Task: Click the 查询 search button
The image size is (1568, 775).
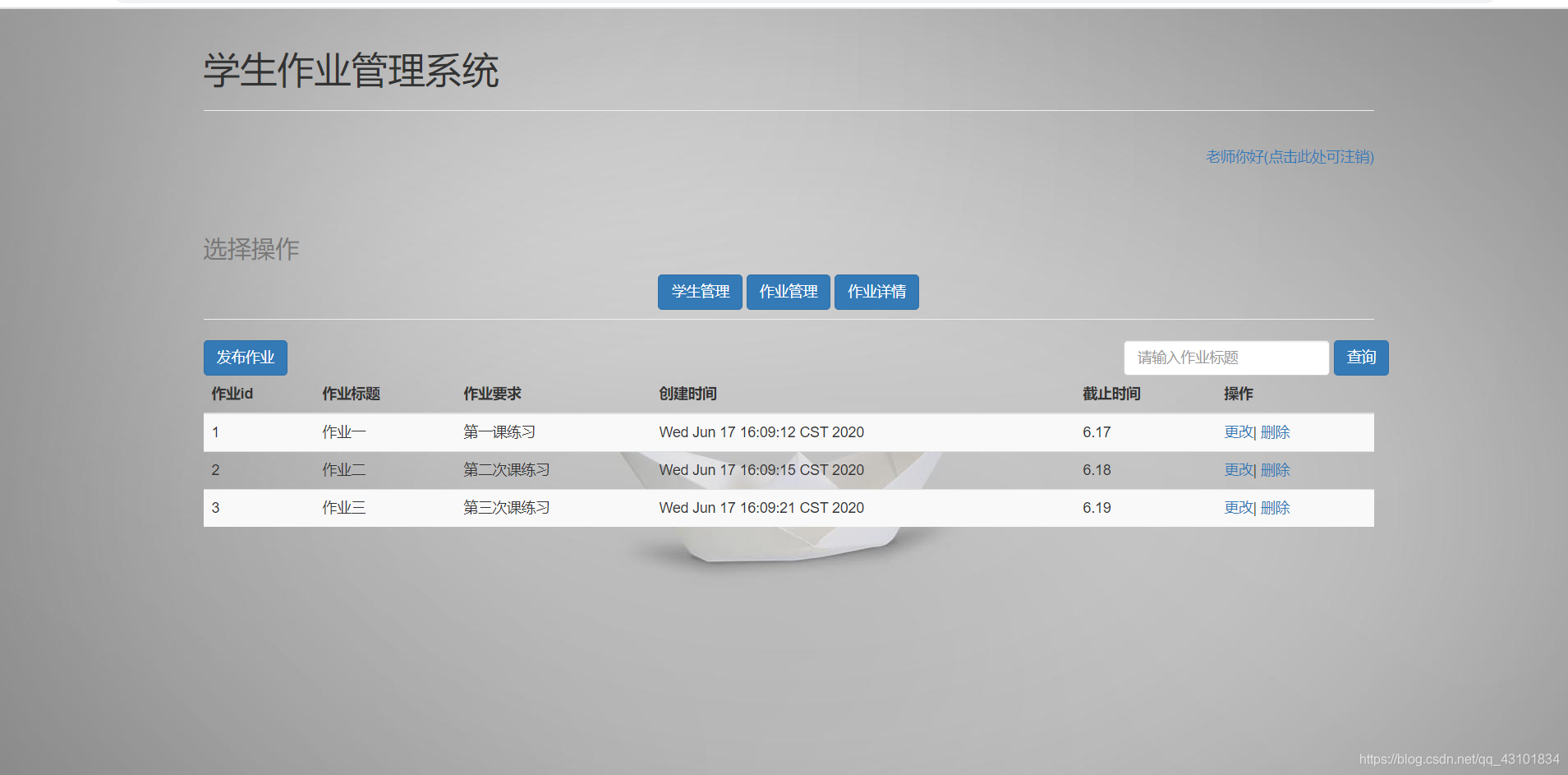Action: (x=1361, y=358)
